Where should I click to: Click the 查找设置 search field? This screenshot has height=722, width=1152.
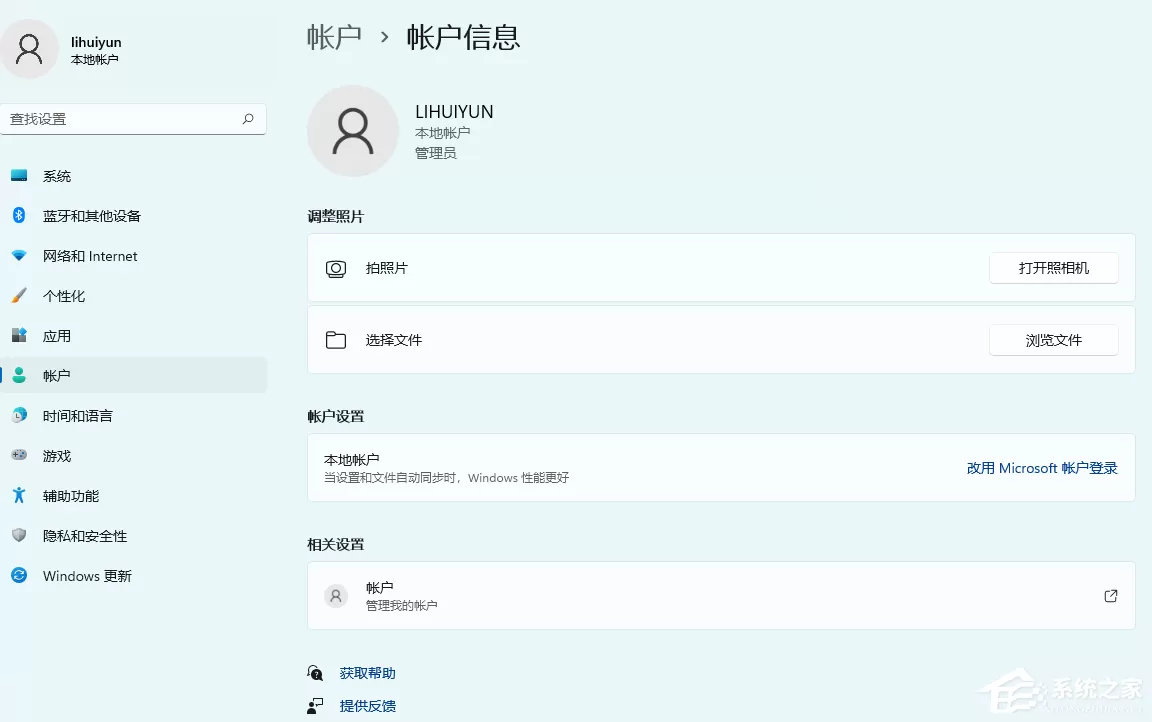(133, 119)
